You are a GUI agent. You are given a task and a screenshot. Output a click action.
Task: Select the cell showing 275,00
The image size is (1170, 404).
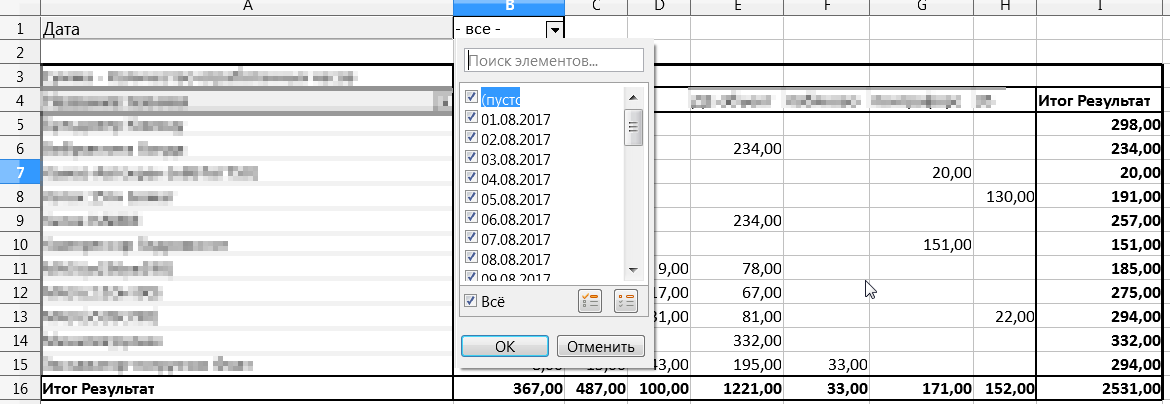coord(1099,293)
